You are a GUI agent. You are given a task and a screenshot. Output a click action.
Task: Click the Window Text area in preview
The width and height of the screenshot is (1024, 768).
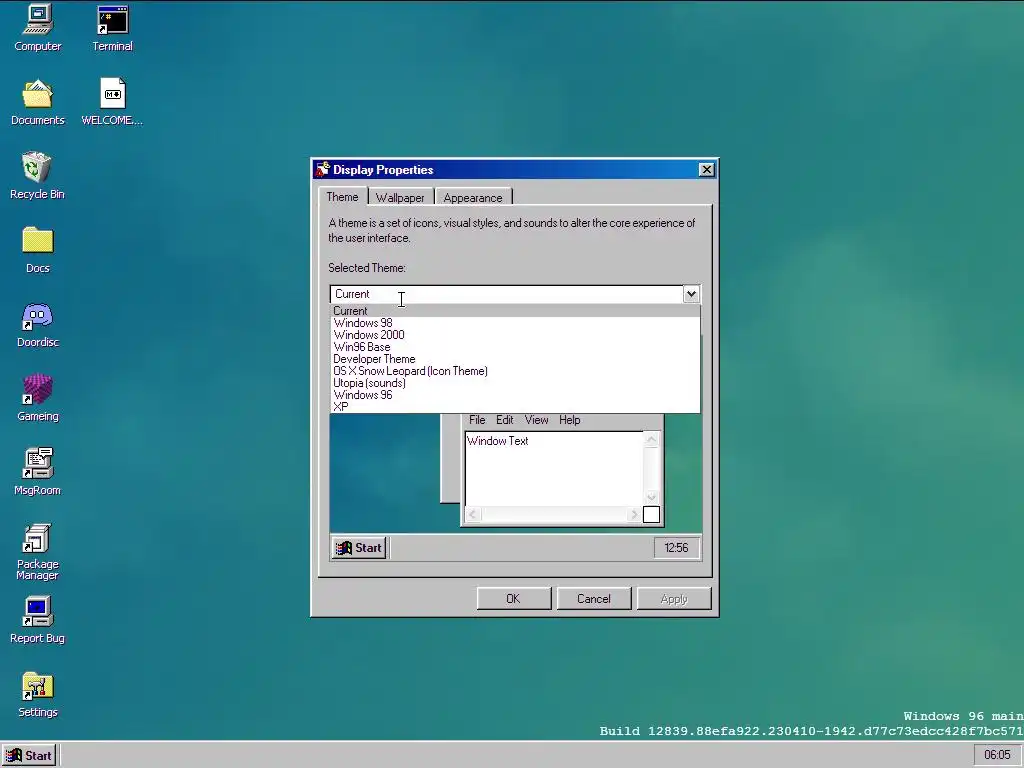[x=554, y=469]
